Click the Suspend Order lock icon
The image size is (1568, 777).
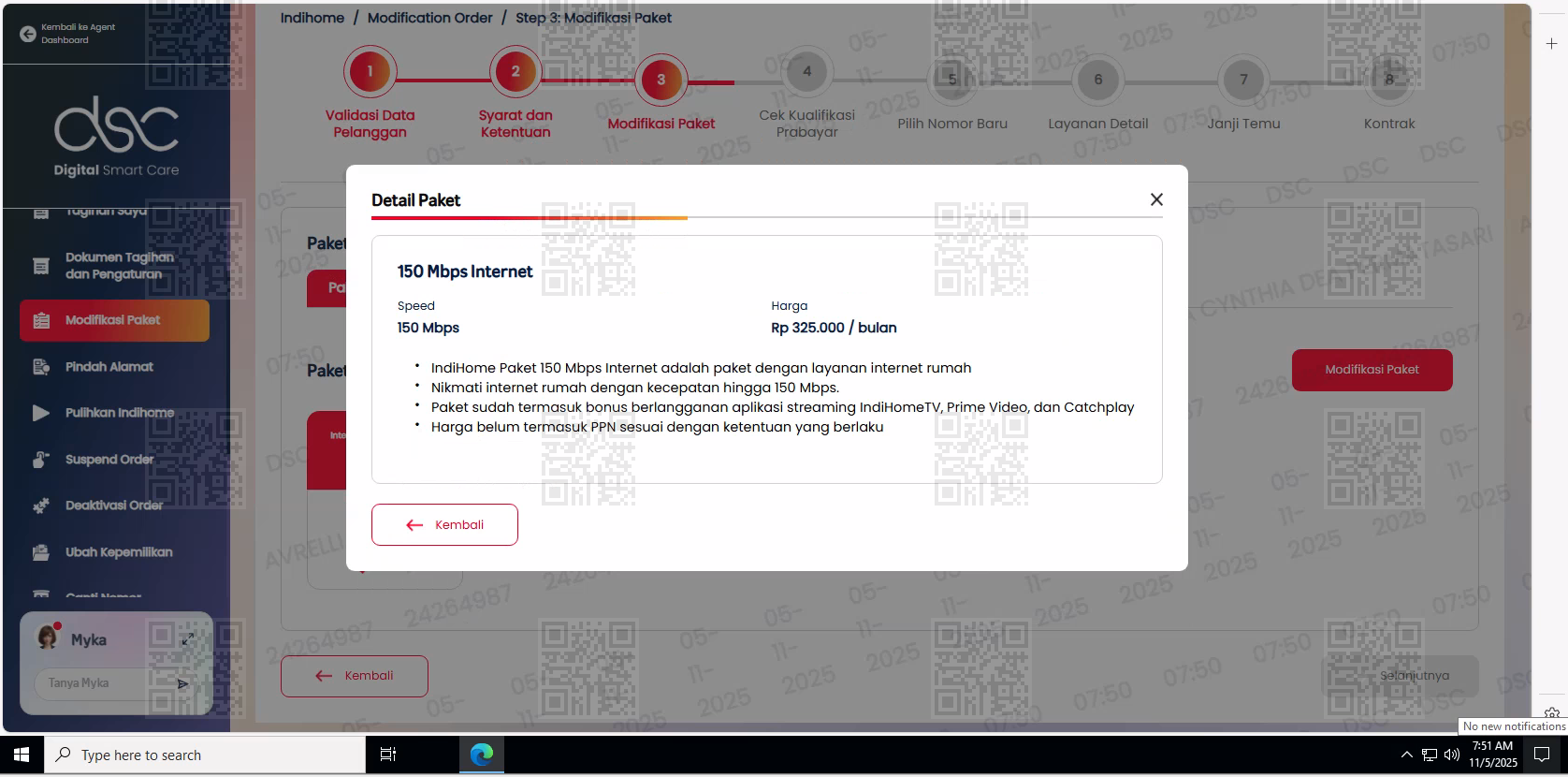41,460
